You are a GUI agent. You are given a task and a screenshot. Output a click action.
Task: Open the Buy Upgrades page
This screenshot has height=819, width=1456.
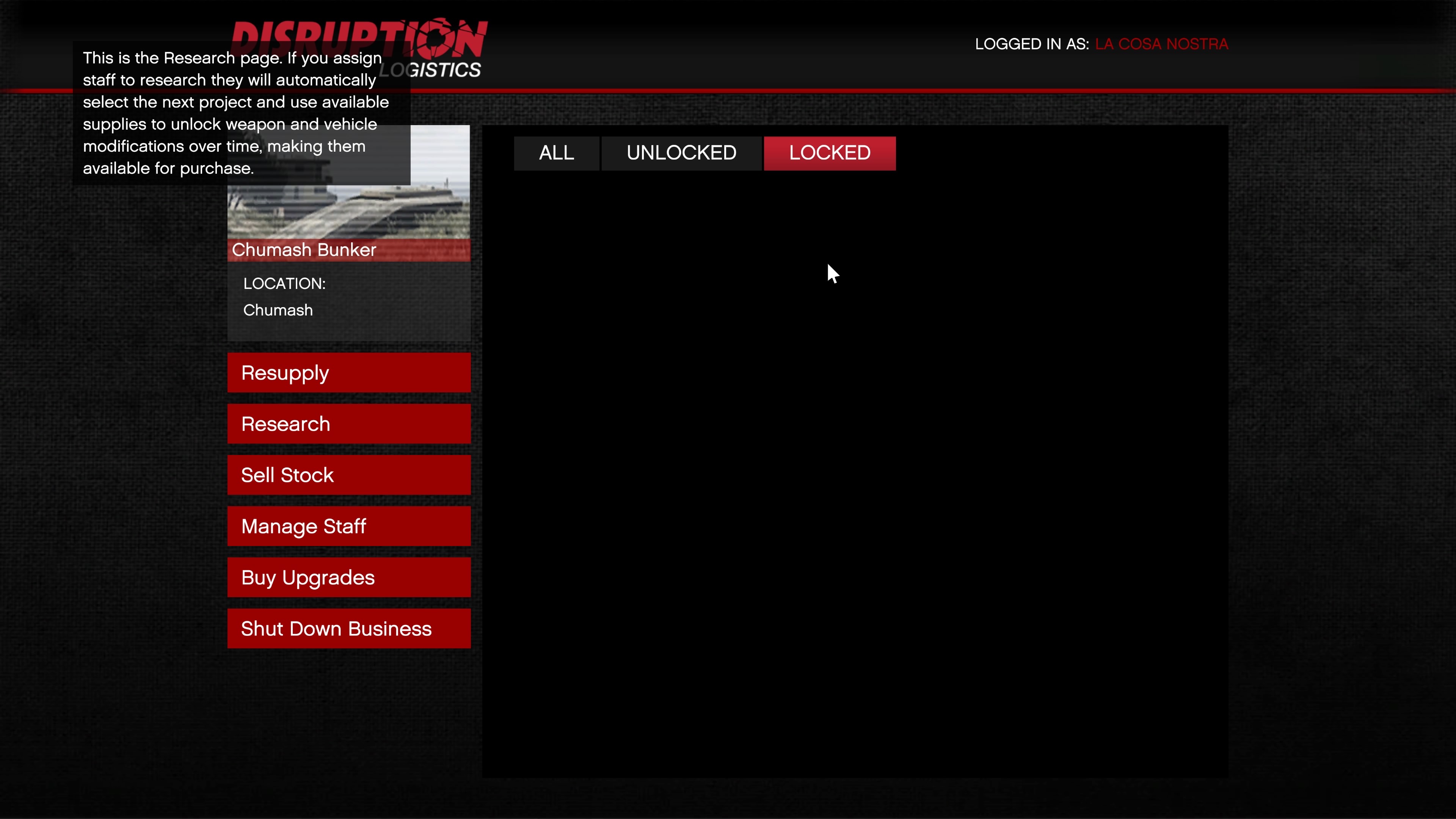pos(349,577)
